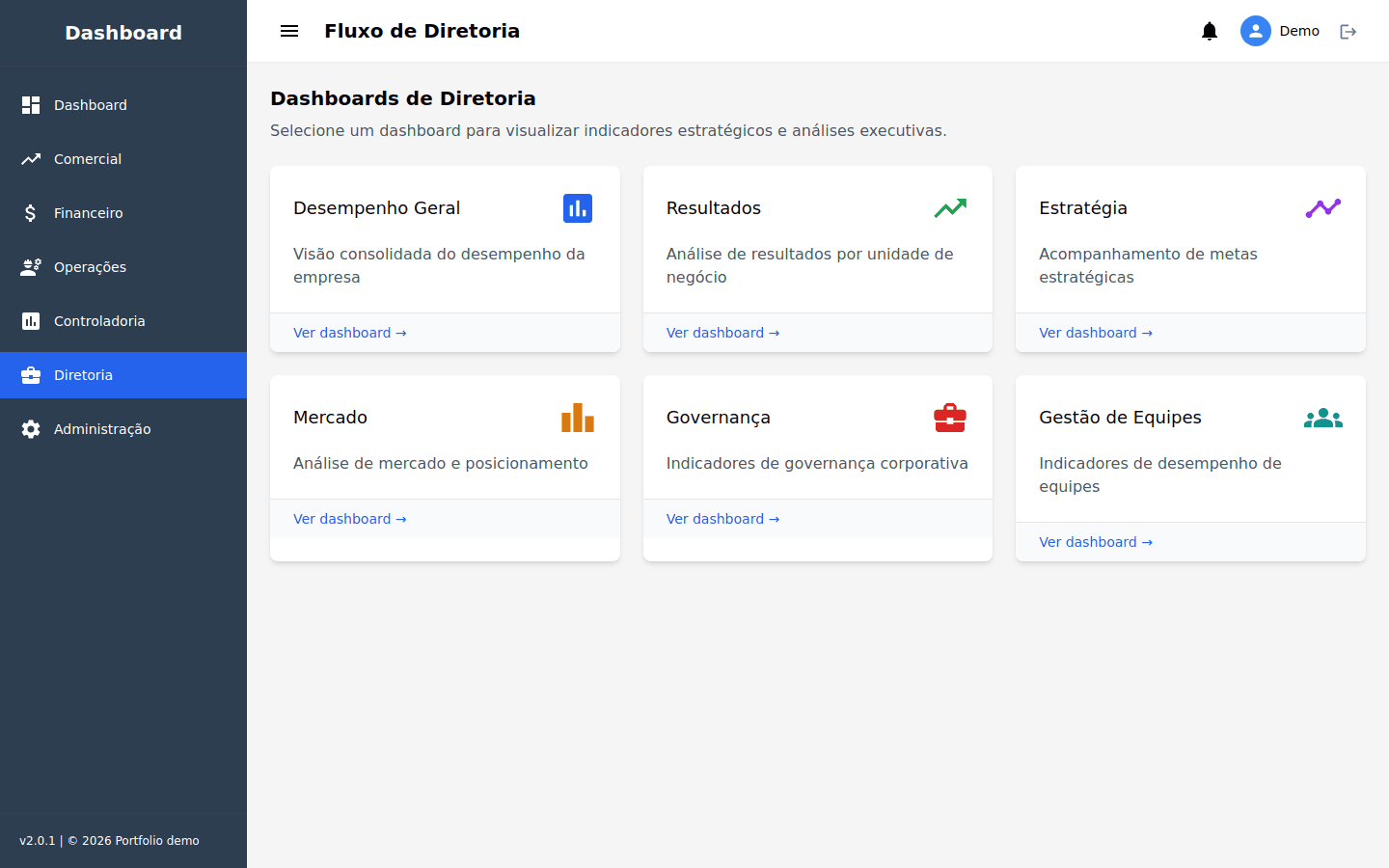Click the teal group icon on Gestão de Equipes
This screenshot has height=868, width=1389.
tap(1323, 418)
